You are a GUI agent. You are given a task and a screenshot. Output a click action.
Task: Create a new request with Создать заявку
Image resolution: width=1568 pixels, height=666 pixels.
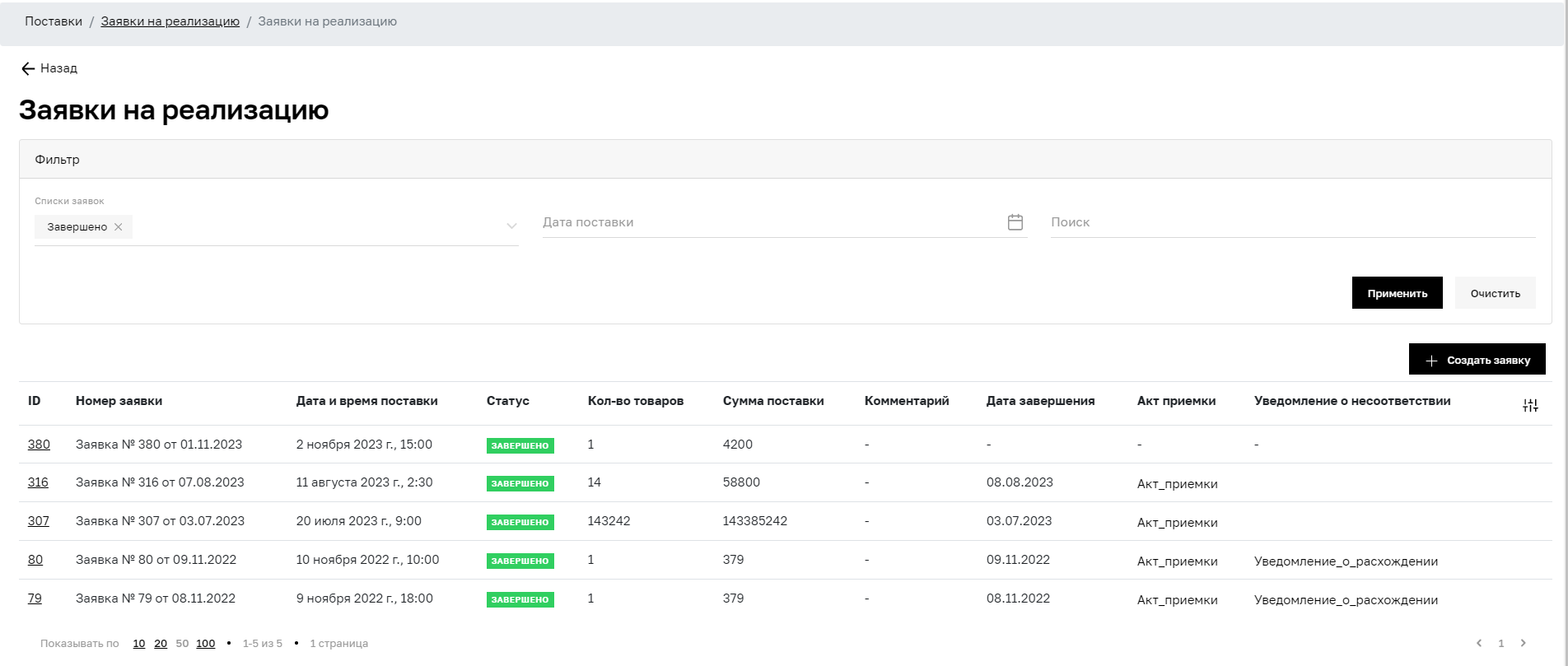(1477, 360)
